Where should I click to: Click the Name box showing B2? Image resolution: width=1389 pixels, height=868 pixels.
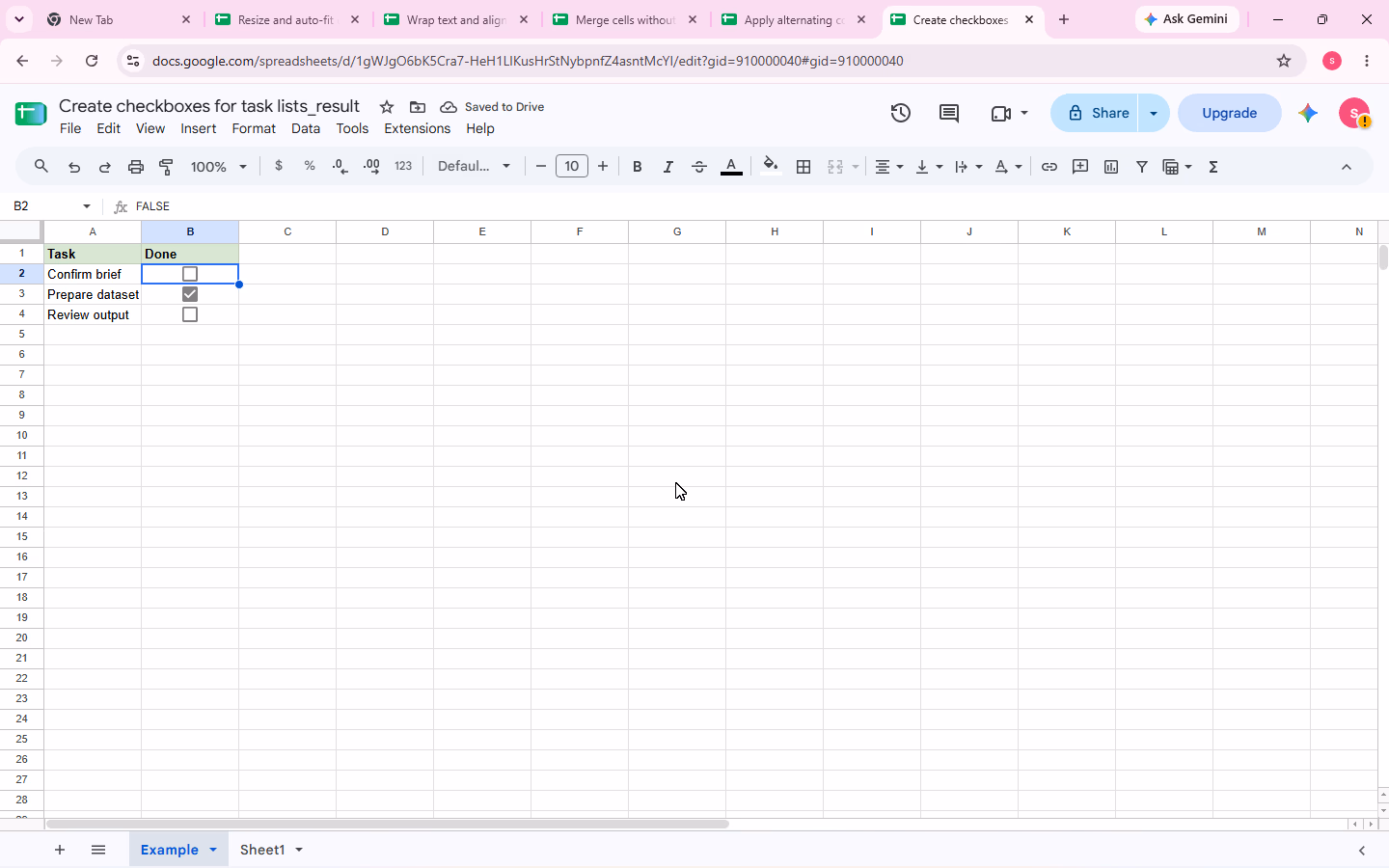[51, 206]
